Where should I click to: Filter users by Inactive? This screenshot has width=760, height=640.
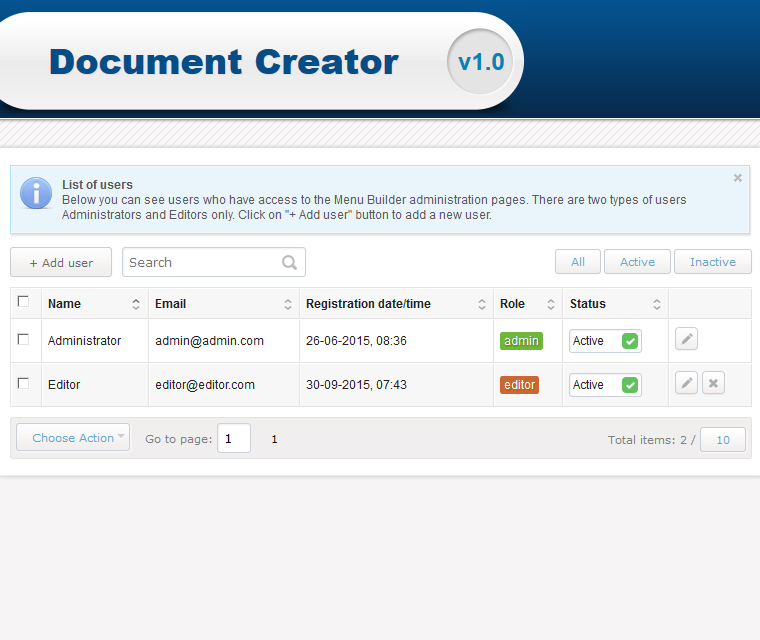click(x=712, y=262)
